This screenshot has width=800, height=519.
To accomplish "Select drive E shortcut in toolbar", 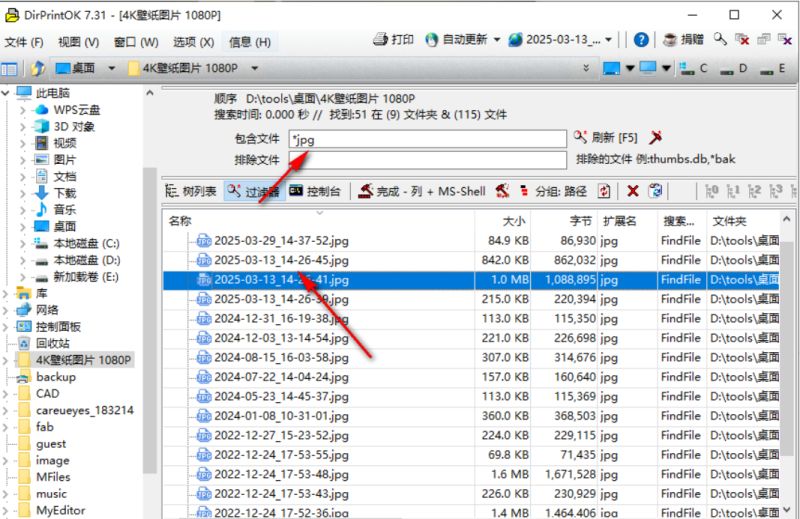I will pos(772,68).
